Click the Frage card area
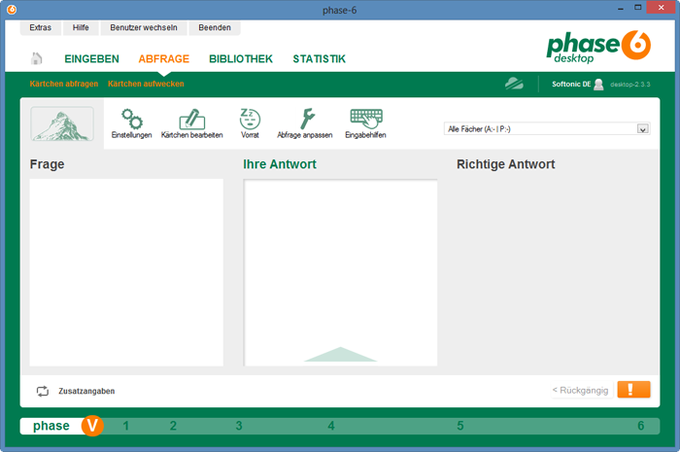Screen dimensions: 680x452 coord(126,272)
